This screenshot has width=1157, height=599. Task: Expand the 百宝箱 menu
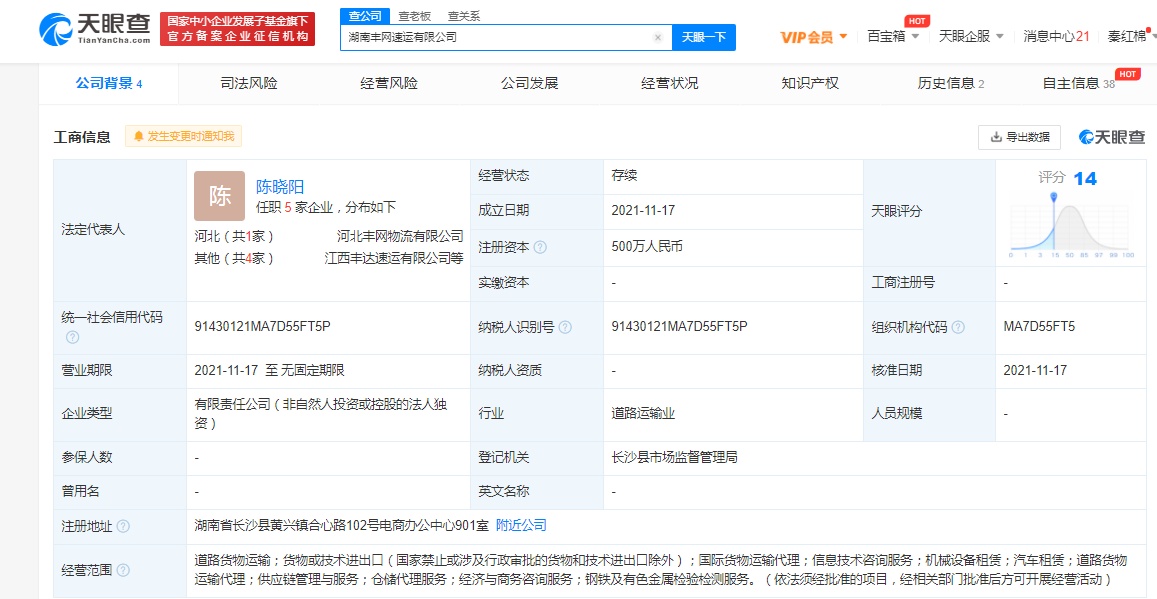coord(893,36)
